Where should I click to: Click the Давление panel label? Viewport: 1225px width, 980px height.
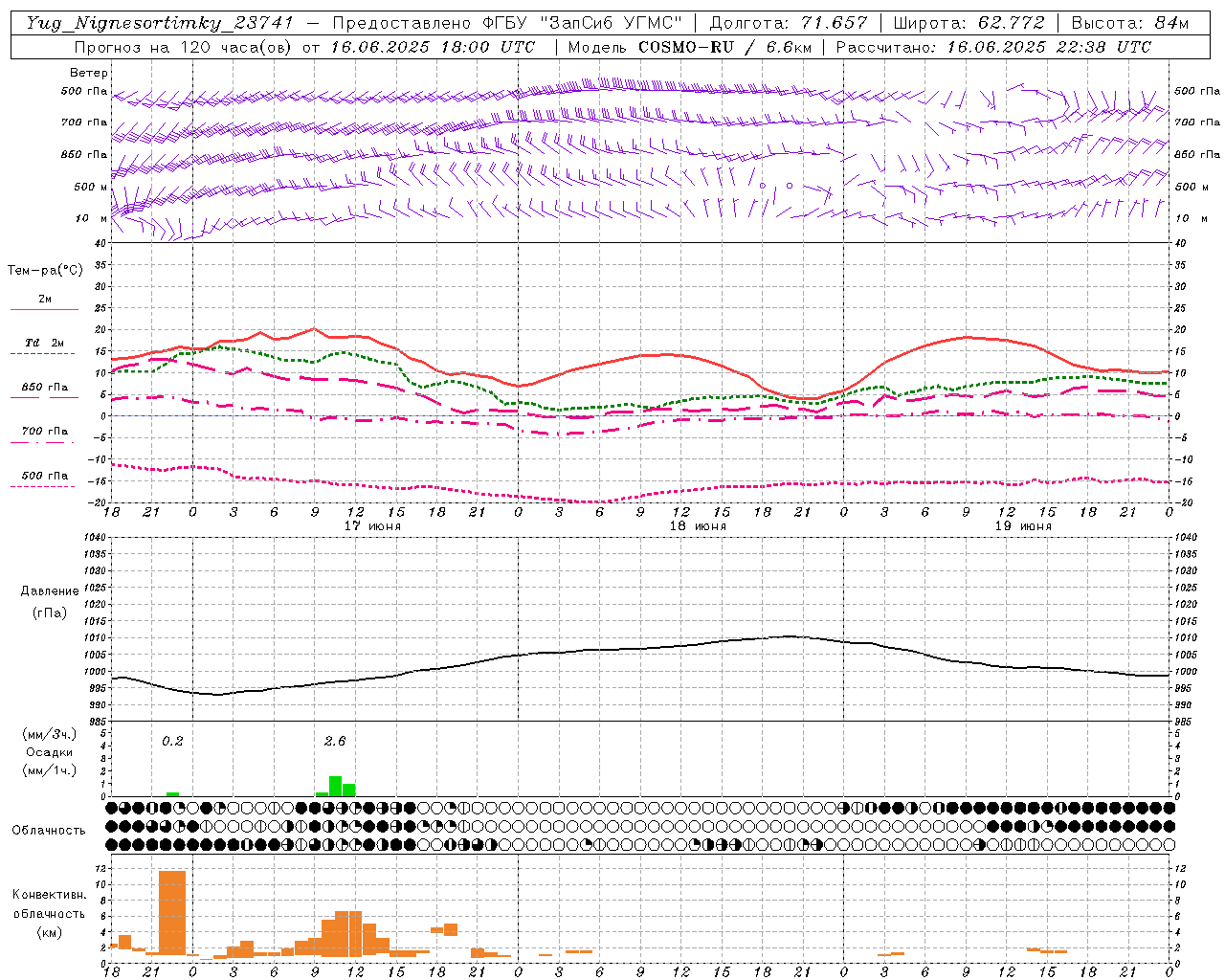click(x=50, y=591)
